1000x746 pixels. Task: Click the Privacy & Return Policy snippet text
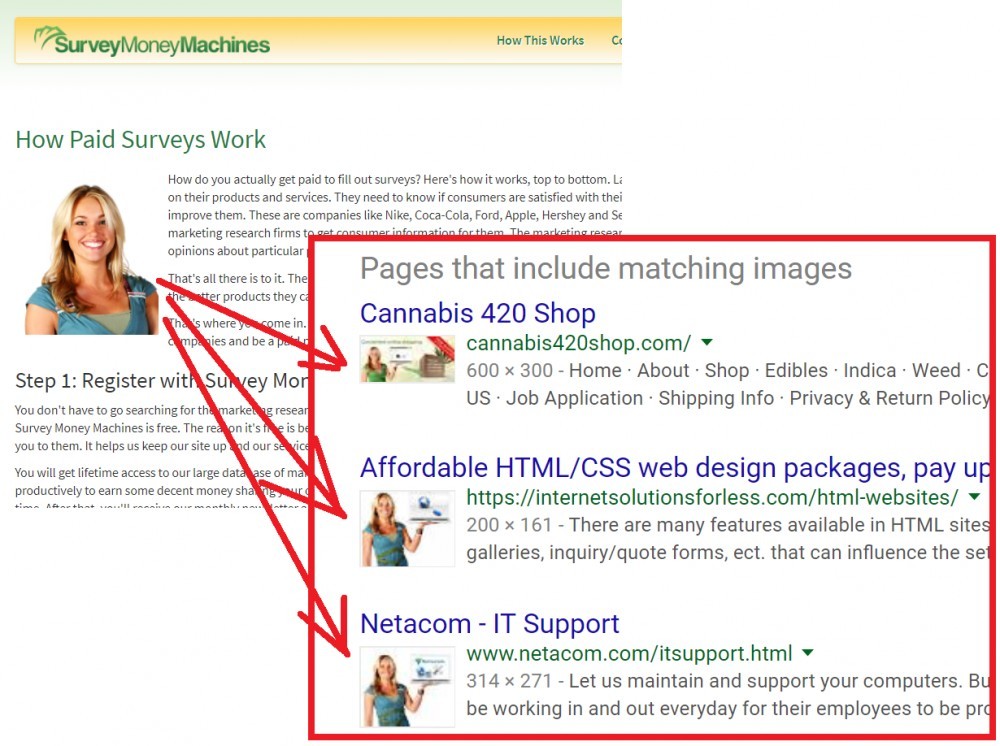890,399
